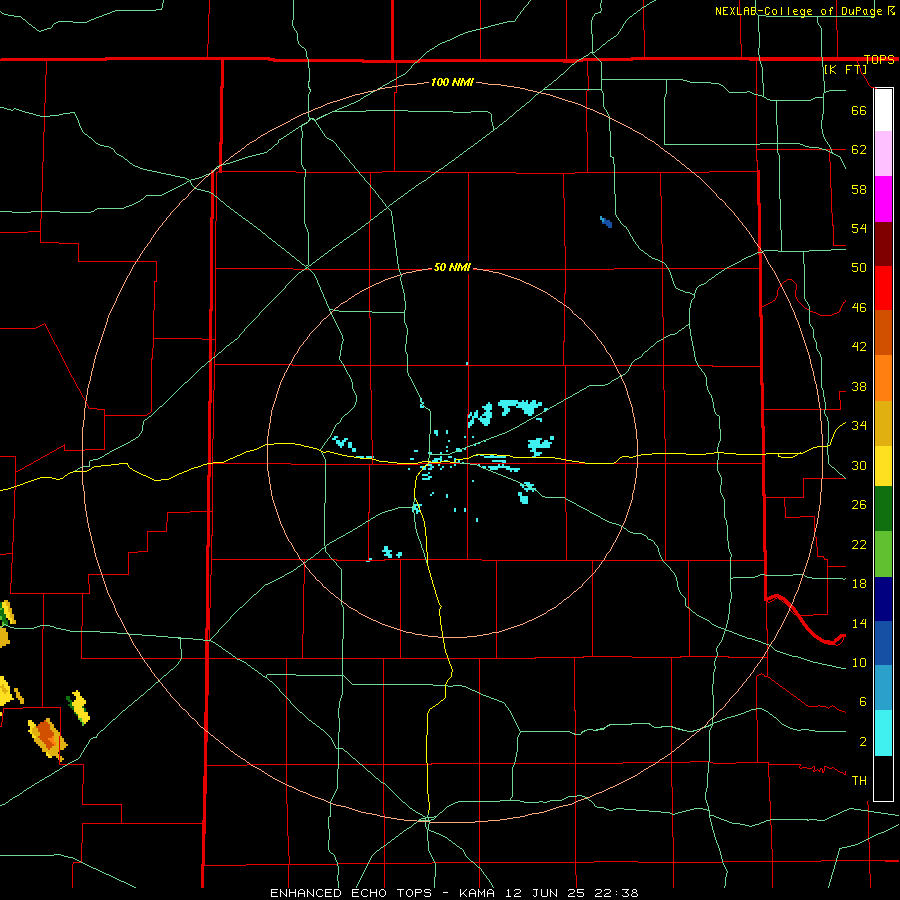Select the black TH threshold swatch
Image resolution: width=900 pixels, height=900 pixels.
point(883,778)
